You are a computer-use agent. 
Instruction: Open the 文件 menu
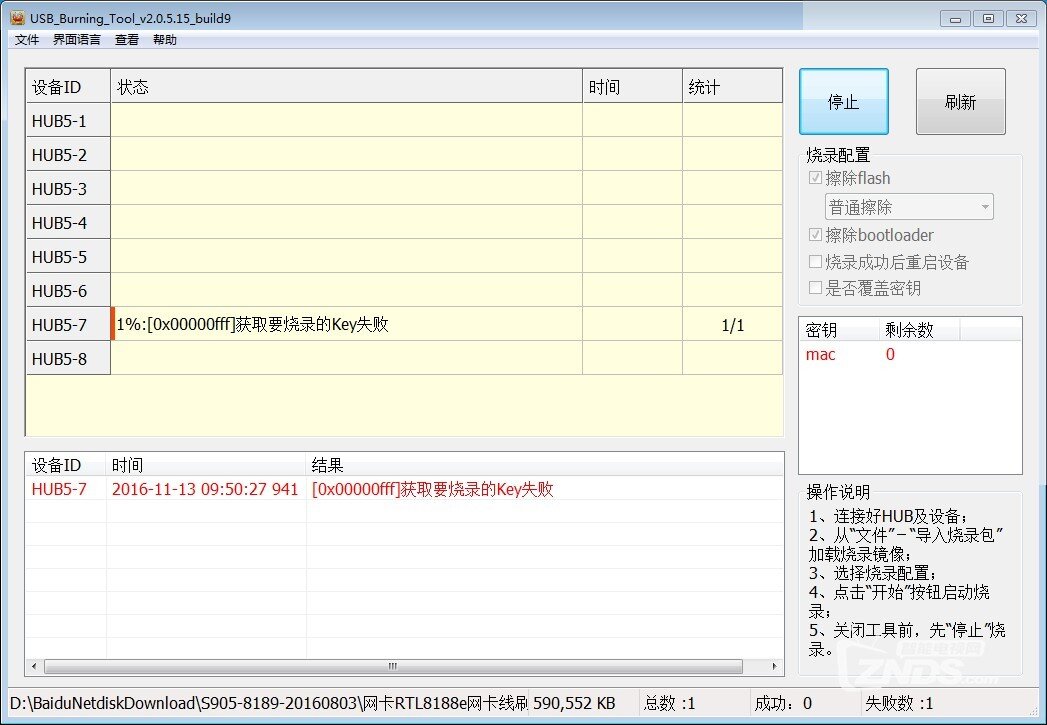click(27, 40)
